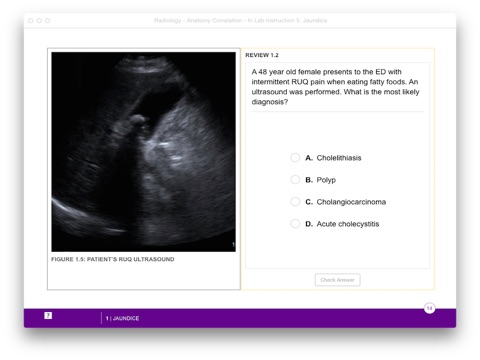Click the window title Radiology - Anatomy Correlation
The height and width of the screenshot is (360, 480).
(240, 20)
